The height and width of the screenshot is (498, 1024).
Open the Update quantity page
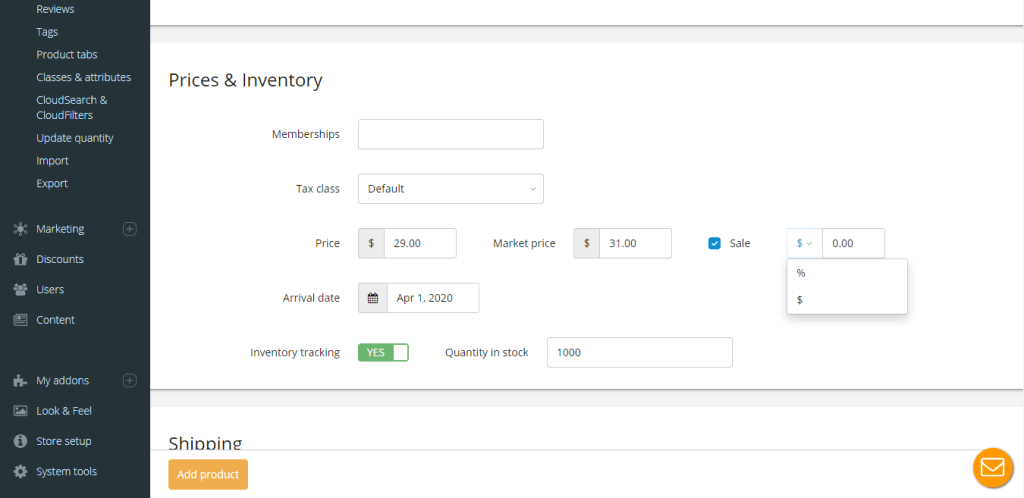pos(75,138)
